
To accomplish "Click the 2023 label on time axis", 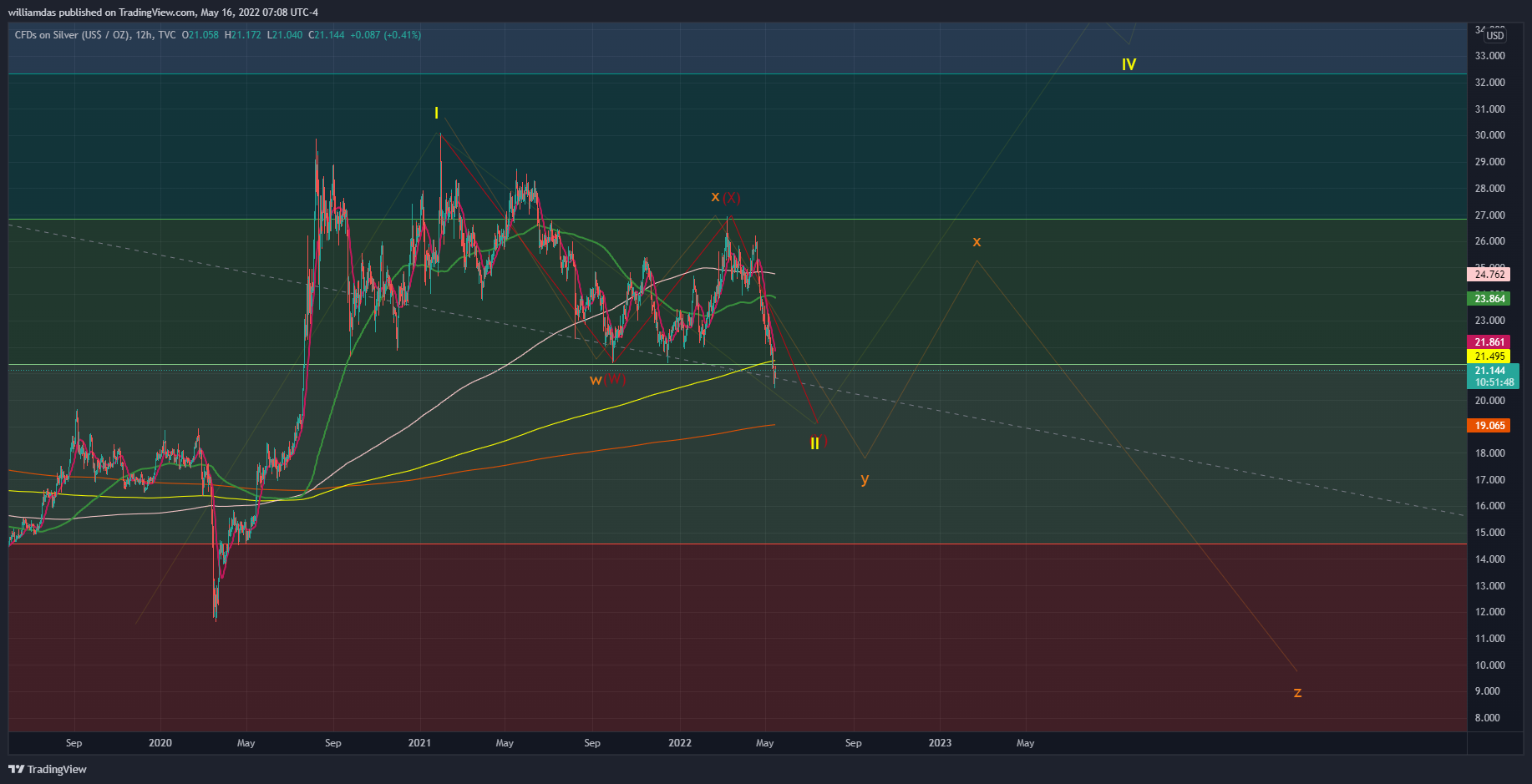I will coord(940,743).
